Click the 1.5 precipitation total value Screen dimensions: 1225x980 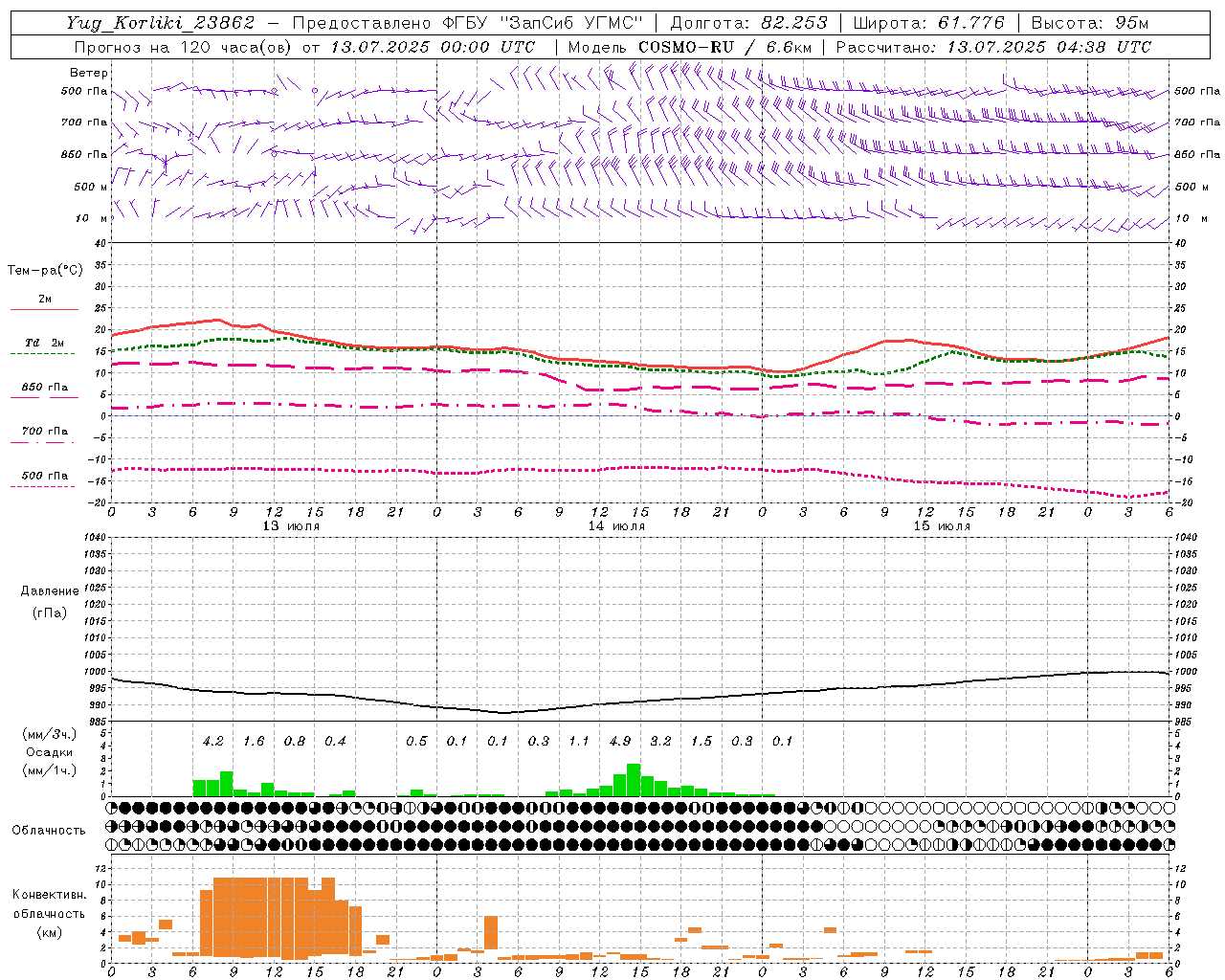[x=702, y=741]
